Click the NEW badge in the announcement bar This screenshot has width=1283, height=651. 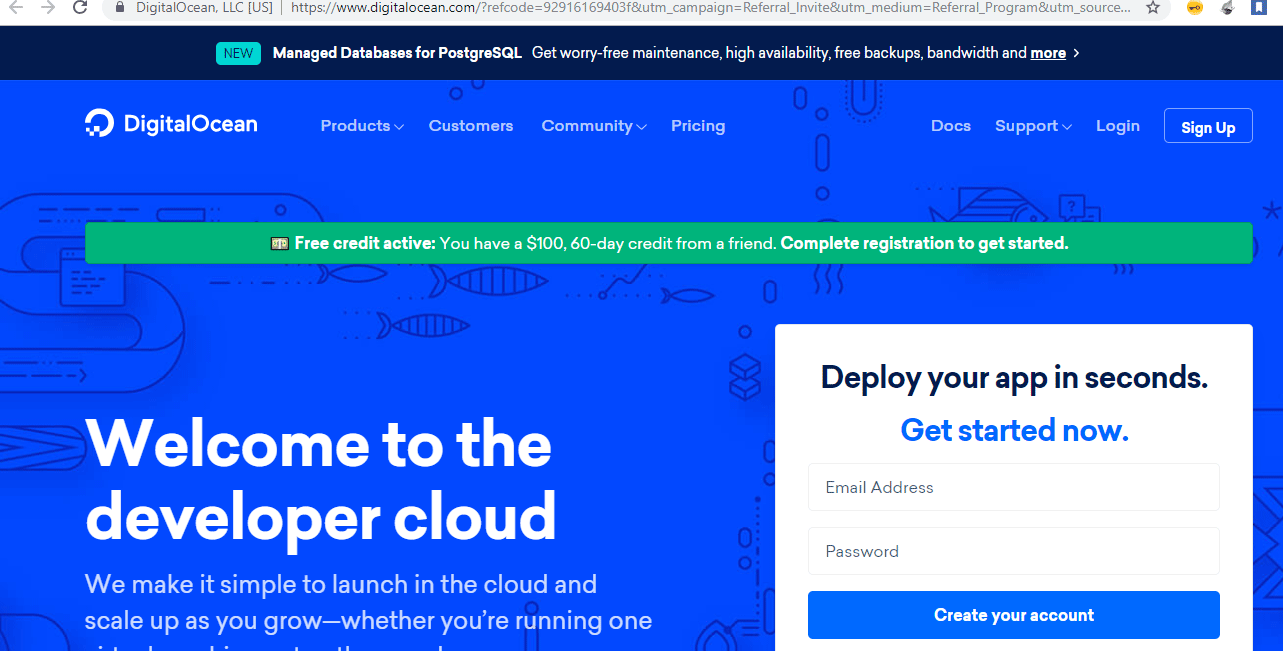tap(238, 53)
